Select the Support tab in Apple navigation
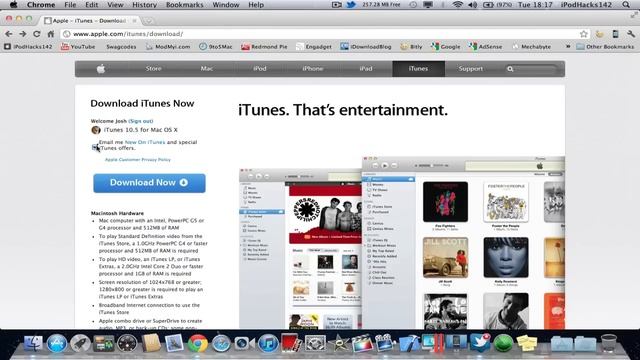640x360 pixels. tap(471, 69)
